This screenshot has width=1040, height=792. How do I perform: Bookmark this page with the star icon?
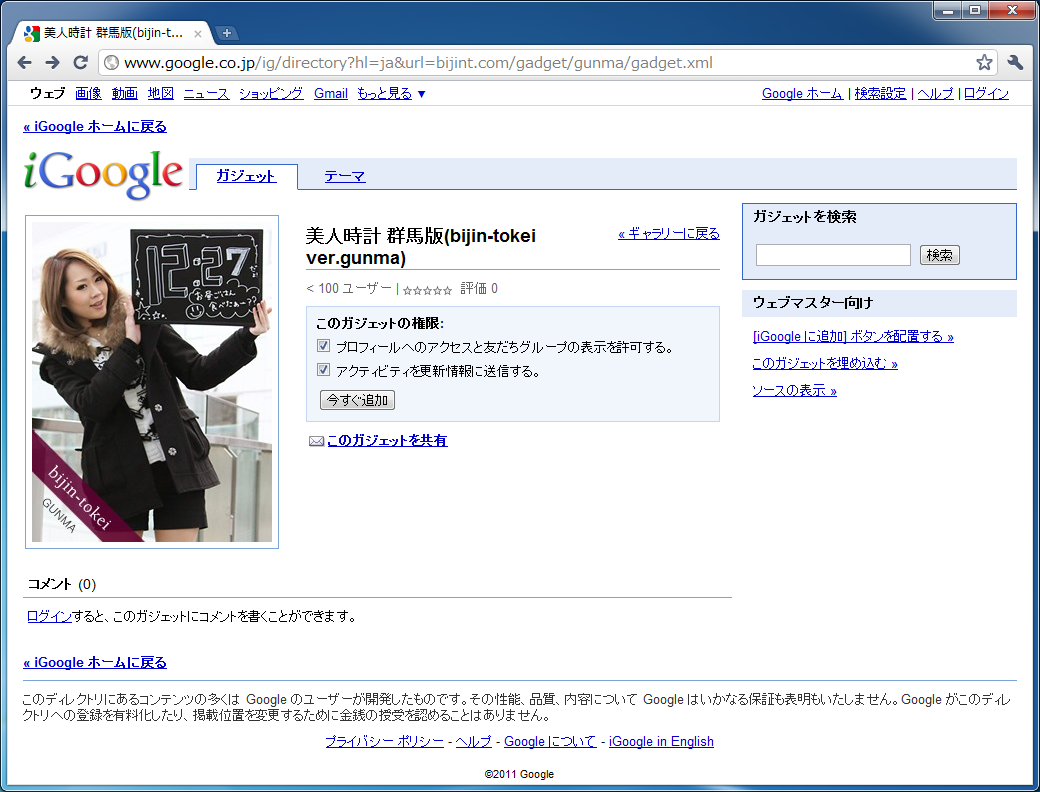click(x=984, y=62)
